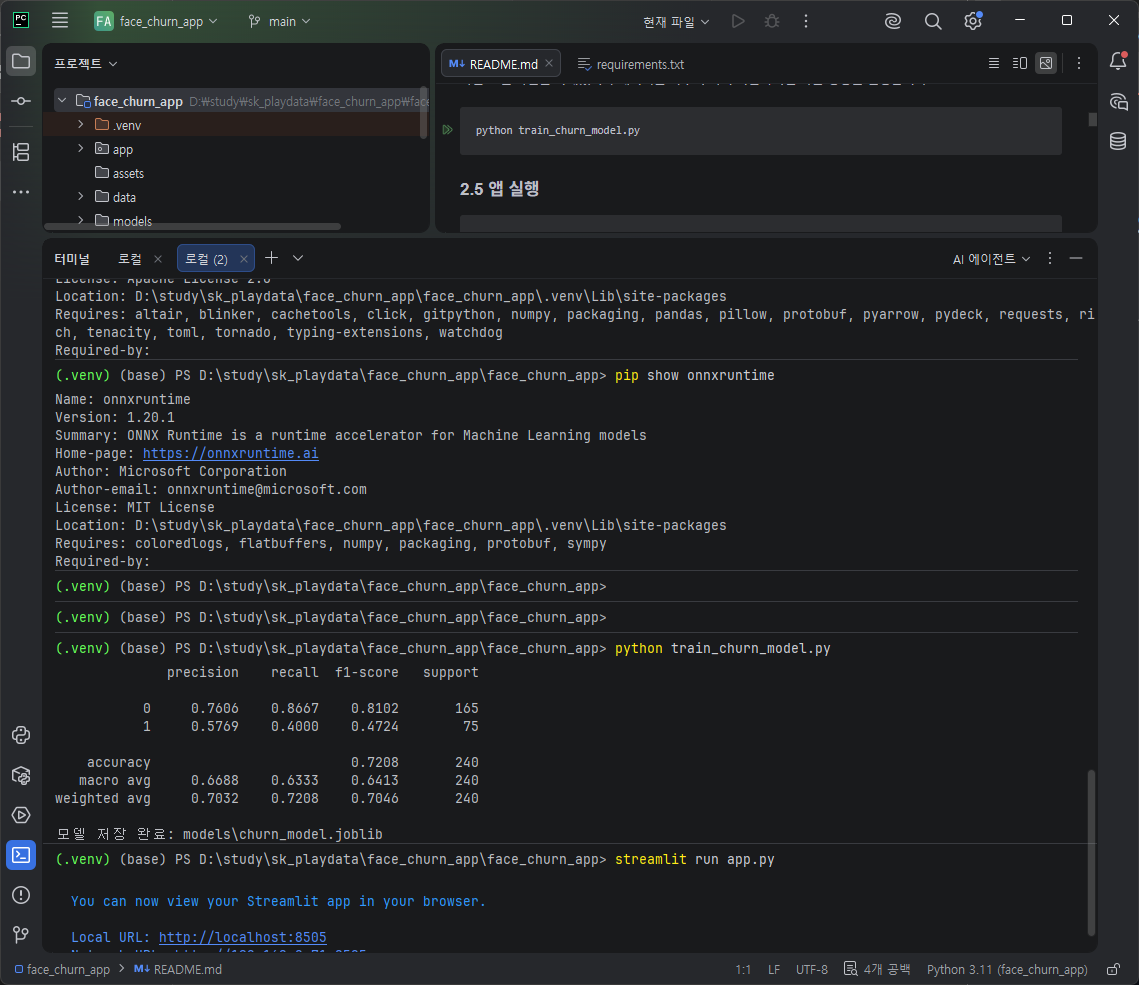The width and height of the screenshot is (1139, 985).
Task: Open the Notifications bell
Action: 1118,61
